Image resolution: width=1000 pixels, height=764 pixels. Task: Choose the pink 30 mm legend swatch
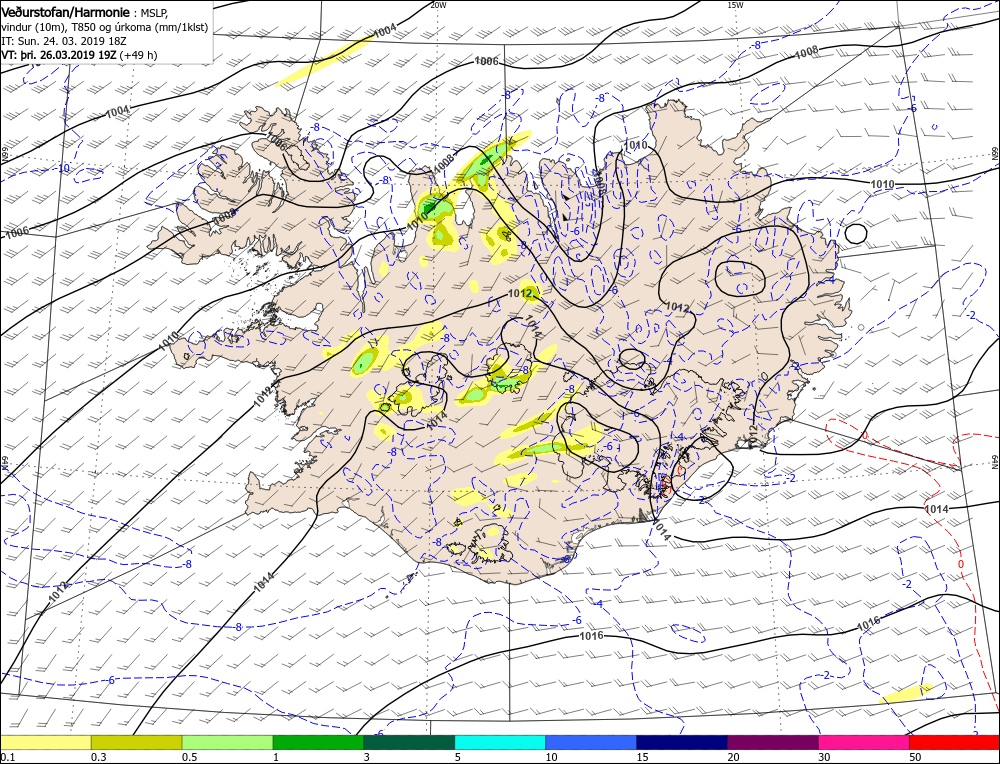tap(864, 742)
